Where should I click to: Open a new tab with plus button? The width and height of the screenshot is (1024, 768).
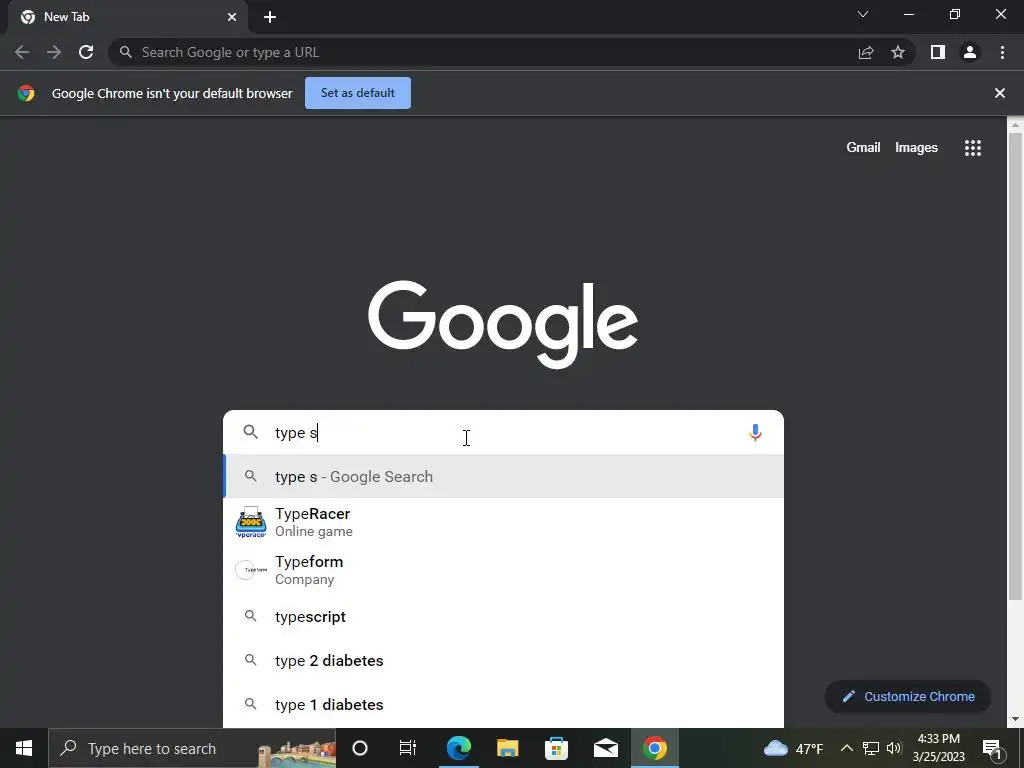270,17
